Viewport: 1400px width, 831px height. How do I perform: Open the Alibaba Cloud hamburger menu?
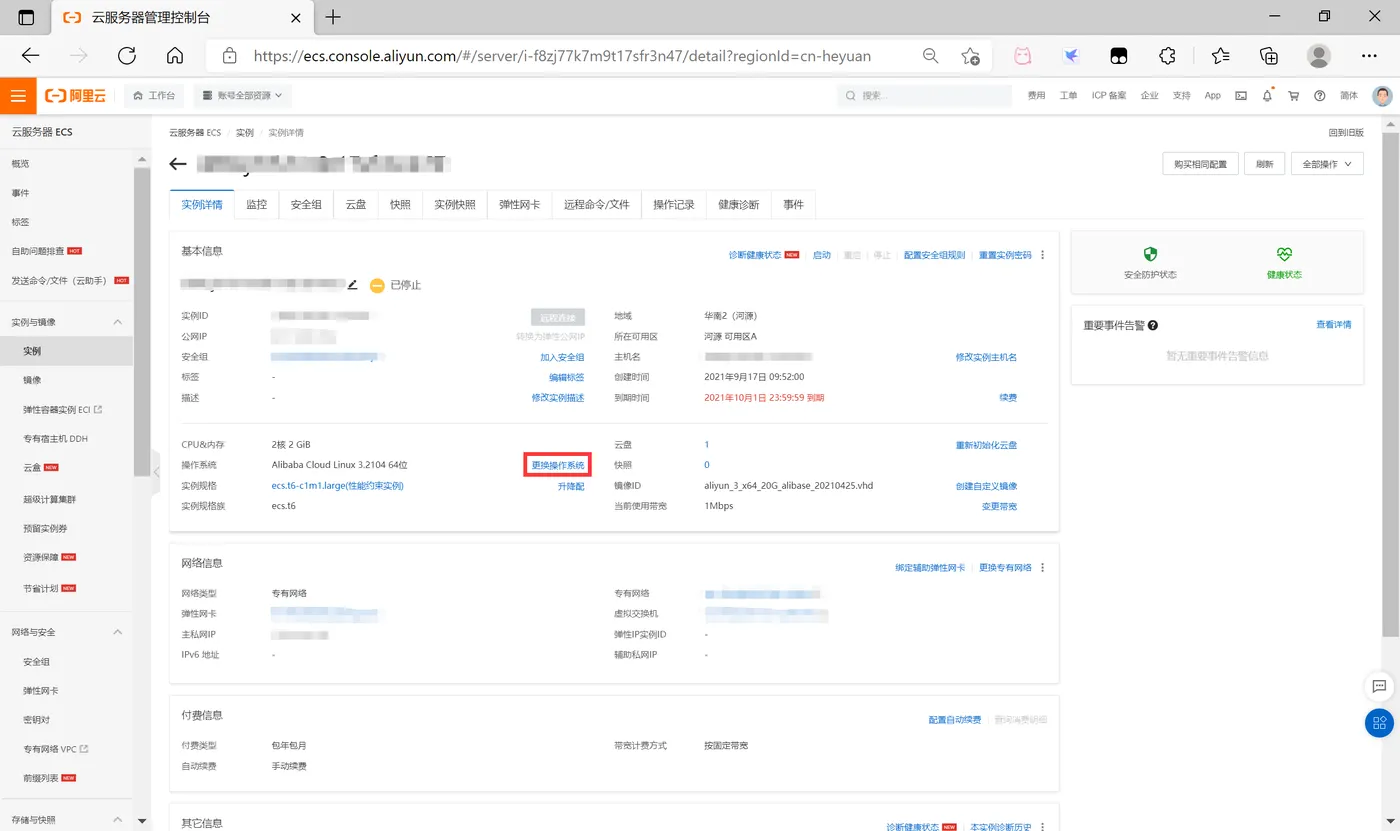[x=17, y=95]
